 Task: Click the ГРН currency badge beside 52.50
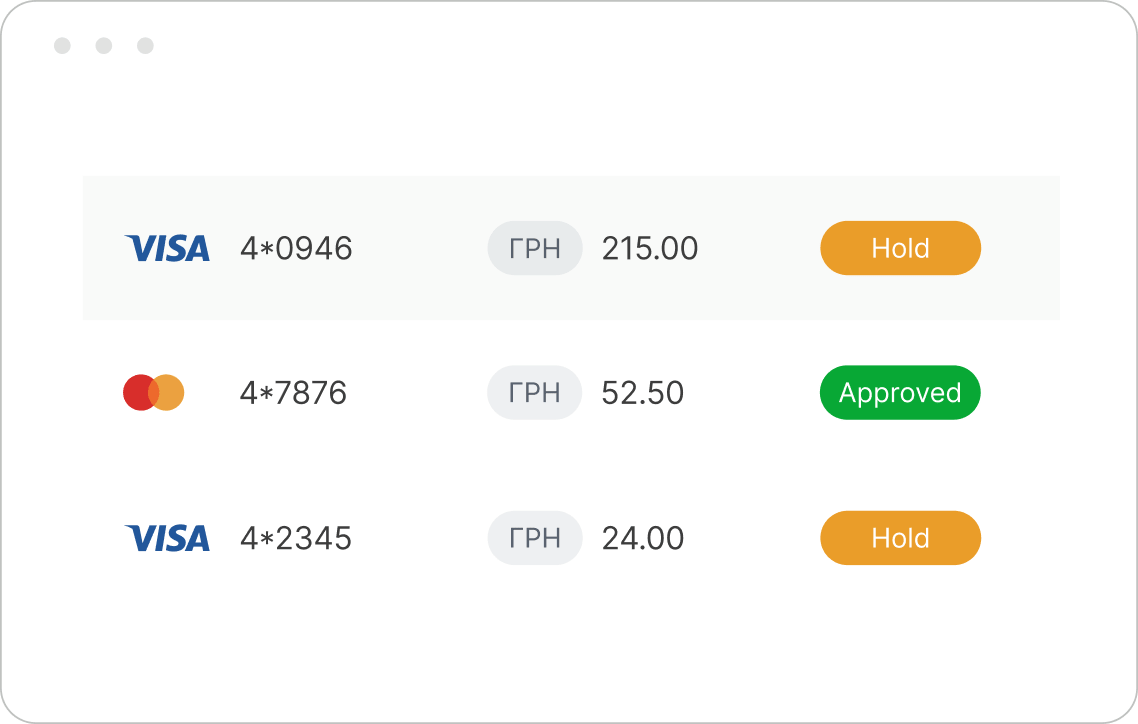(x=535, y=392)
